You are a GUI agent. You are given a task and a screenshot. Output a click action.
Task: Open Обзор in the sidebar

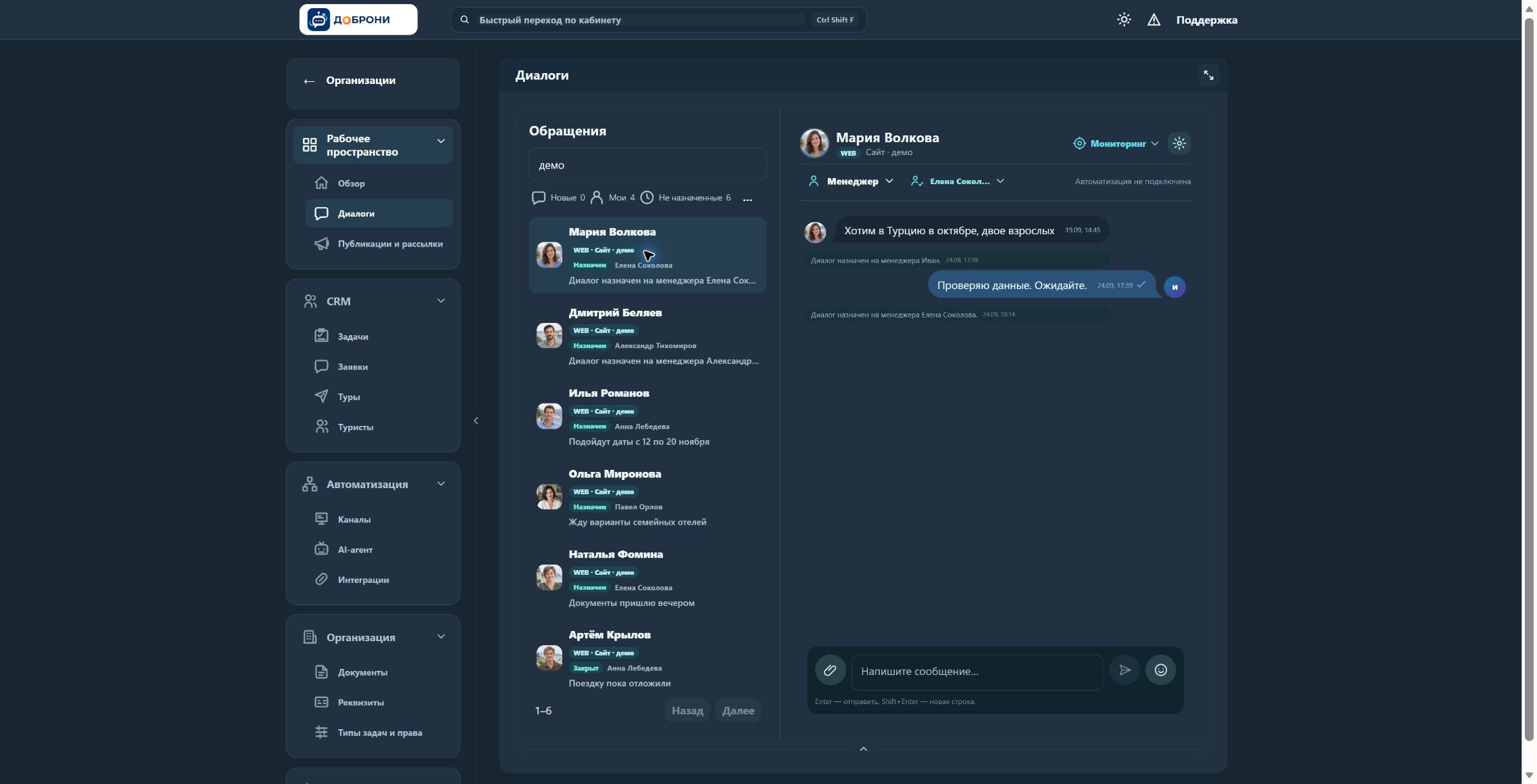pos(379,183)
